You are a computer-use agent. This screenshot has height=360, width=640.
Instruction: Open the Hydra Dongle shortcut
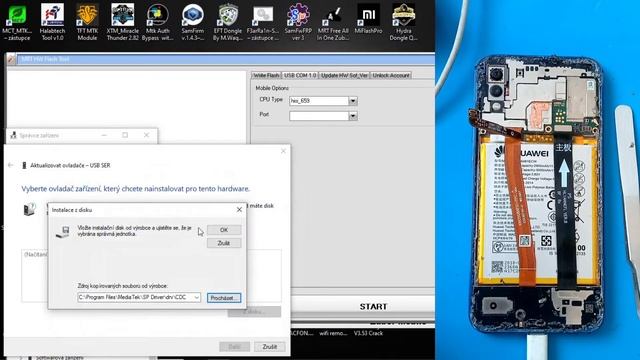pyautogui.click(x=403, y=22)
